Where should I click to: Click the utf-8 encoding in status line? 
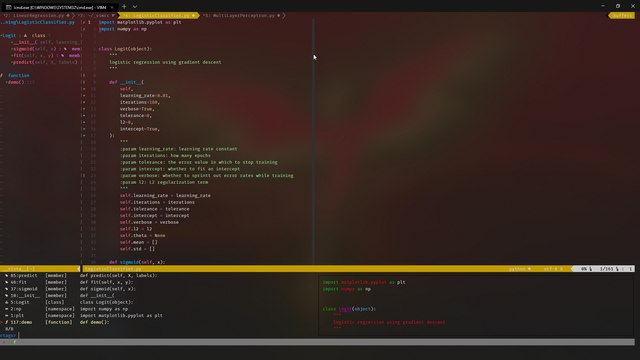coord(553,269)
